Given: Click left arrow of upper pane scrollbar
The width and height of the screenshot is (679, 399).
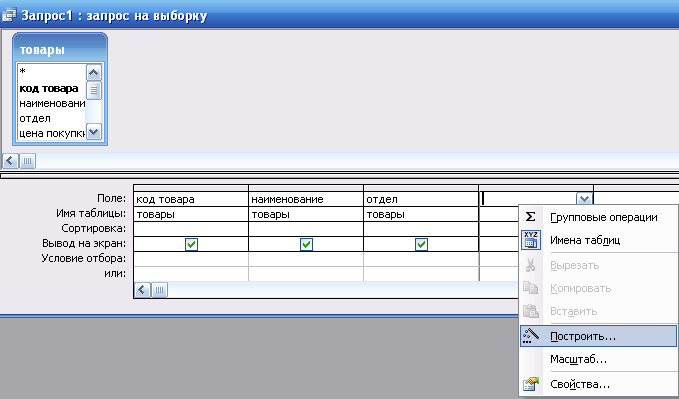Looking at the screenshot, I should point(10,161).
